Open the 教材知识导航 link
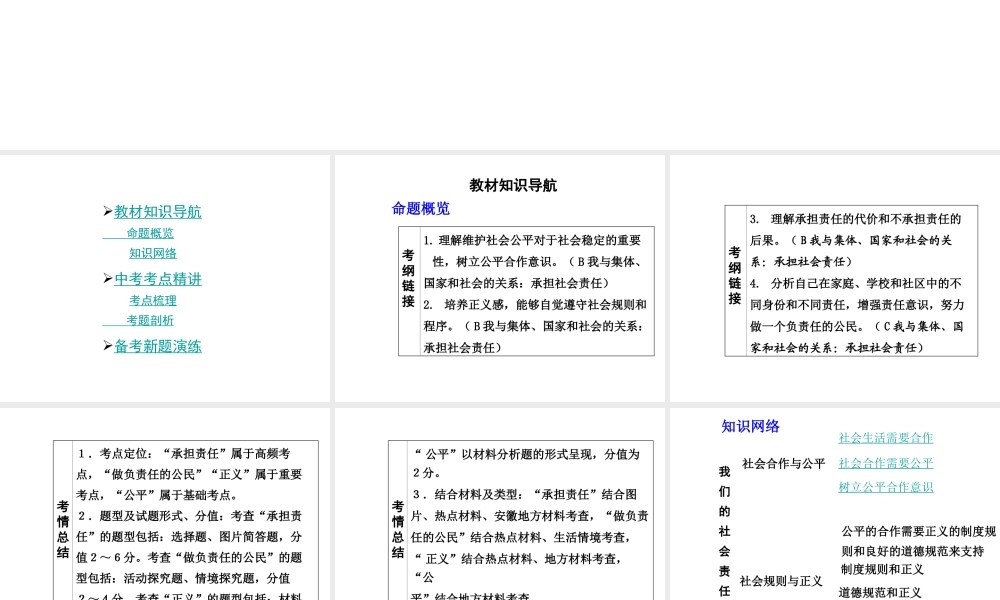This screenshot has height=600, width=1000. (158, 212)
